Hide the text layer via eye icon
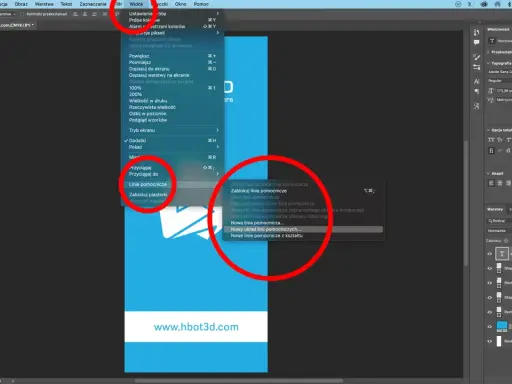The image size is (512, 384). 490,254
